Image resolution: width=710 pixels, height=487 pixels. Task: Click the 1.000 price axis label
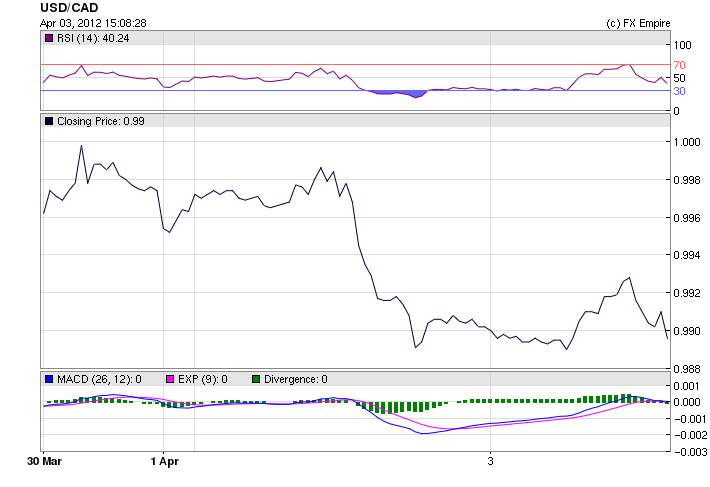[x=687, y=142]
